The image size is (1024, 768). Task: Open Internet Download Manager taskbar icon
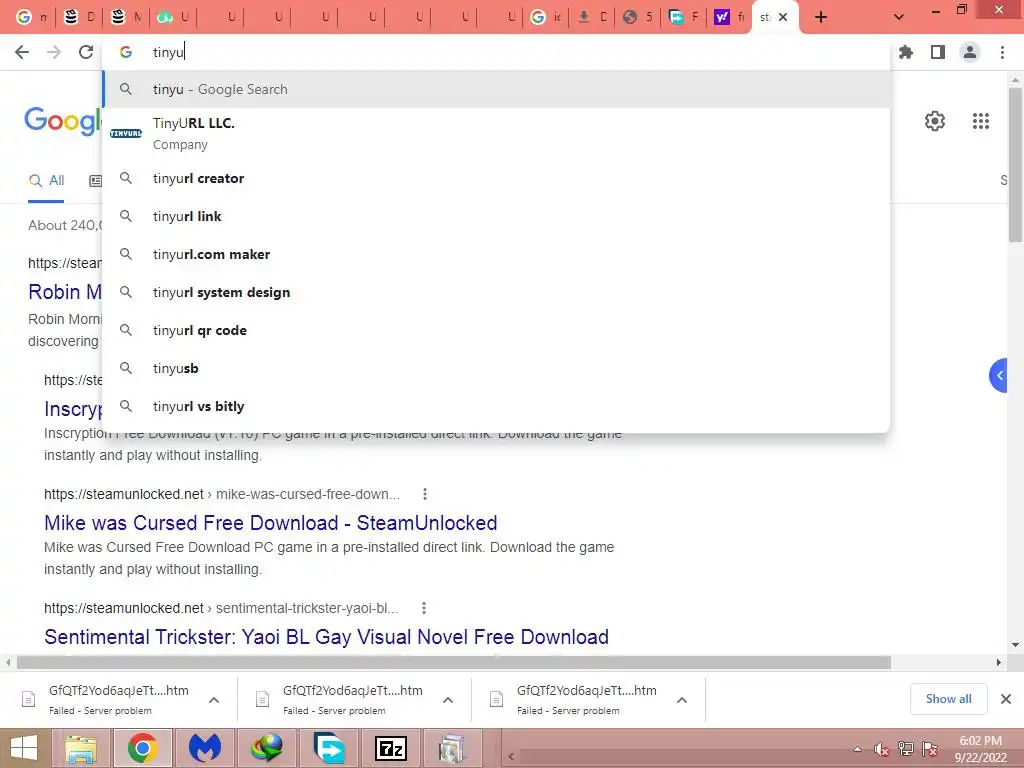tap(266, 748)
